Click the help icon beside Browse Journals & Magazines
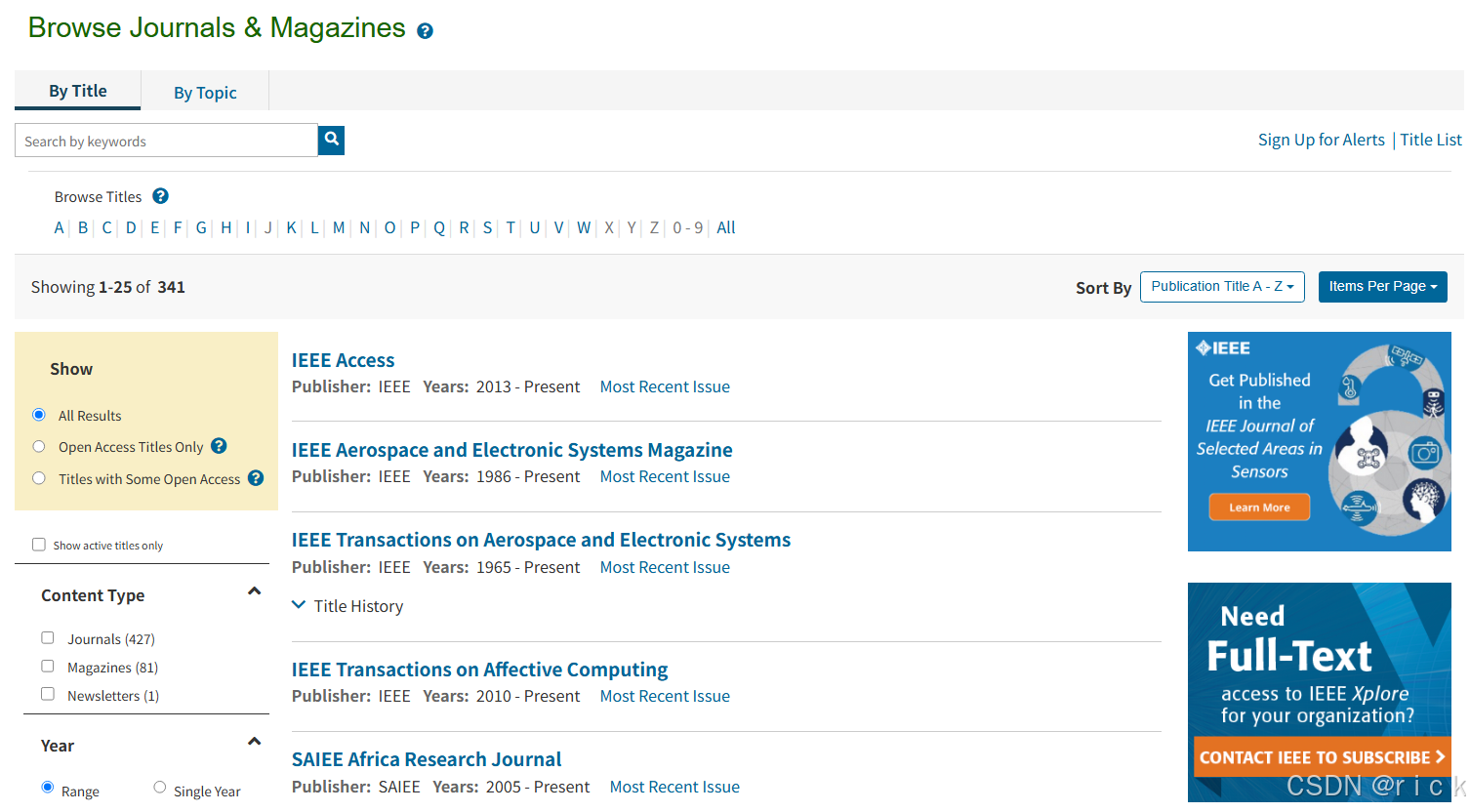 coord(425,30)
